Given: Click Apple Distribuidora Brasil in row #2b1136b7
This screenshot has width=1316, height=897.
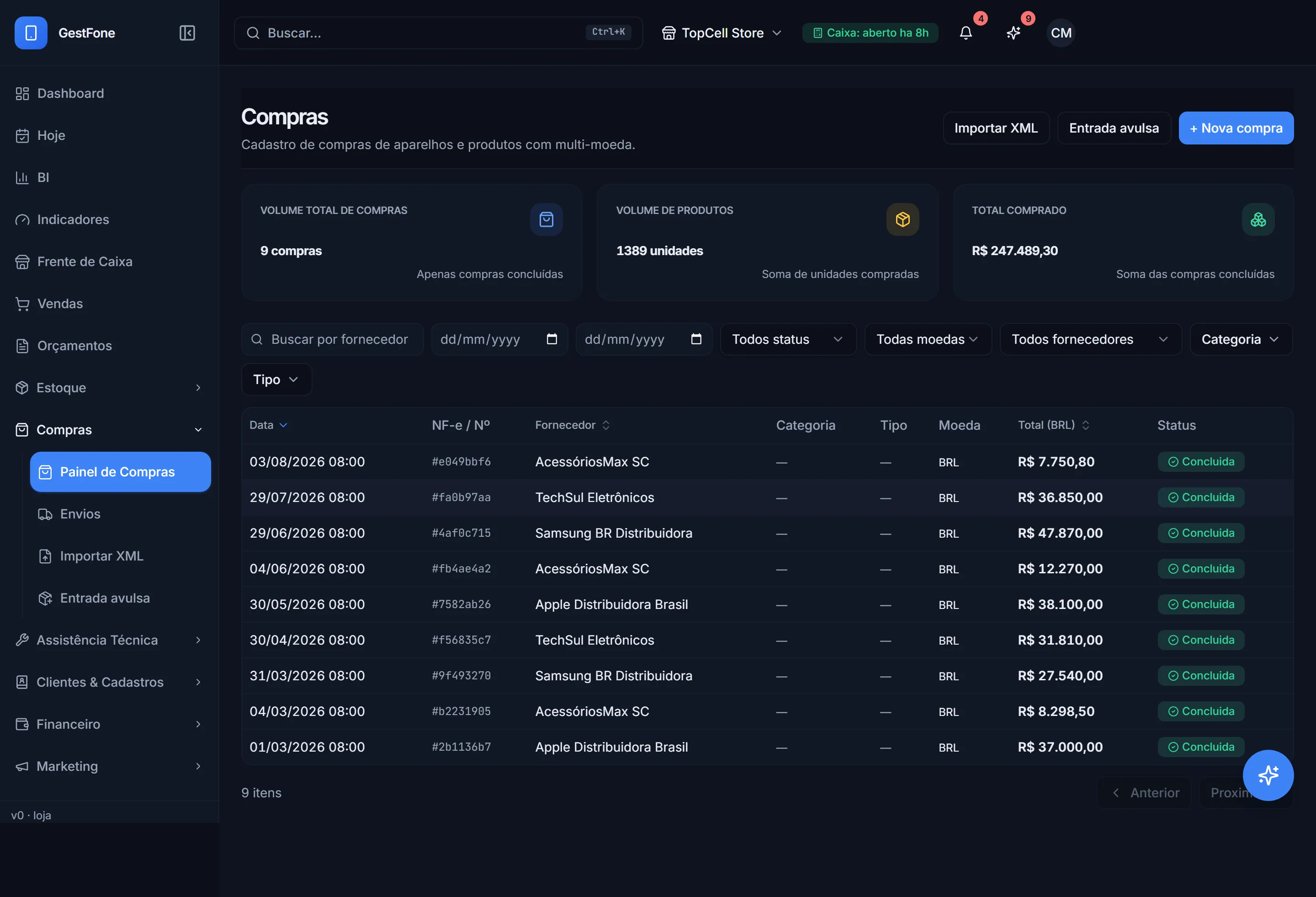Looking at the screenshot, I should [611, 747].
